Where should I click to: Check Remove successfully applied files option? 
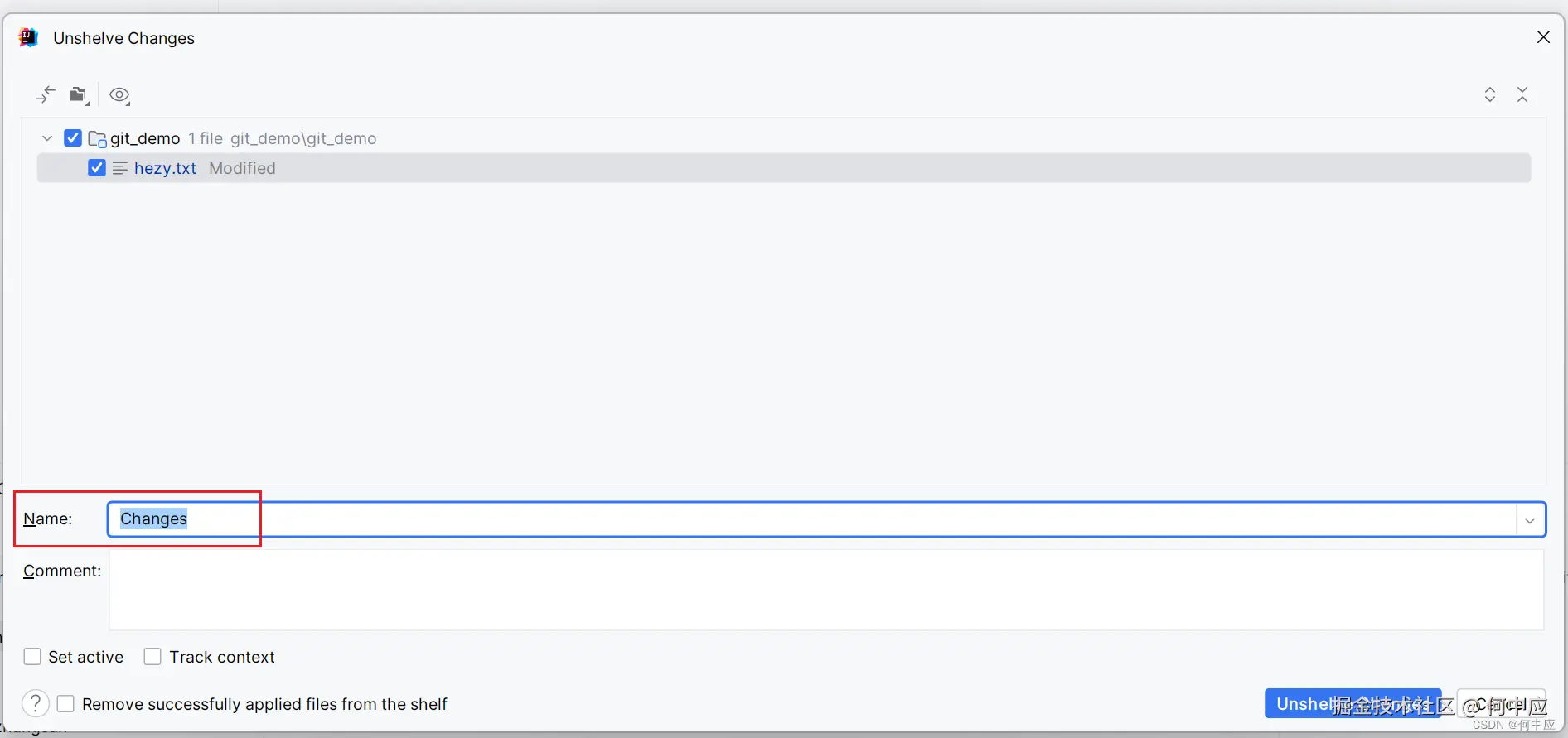[66, 704]
